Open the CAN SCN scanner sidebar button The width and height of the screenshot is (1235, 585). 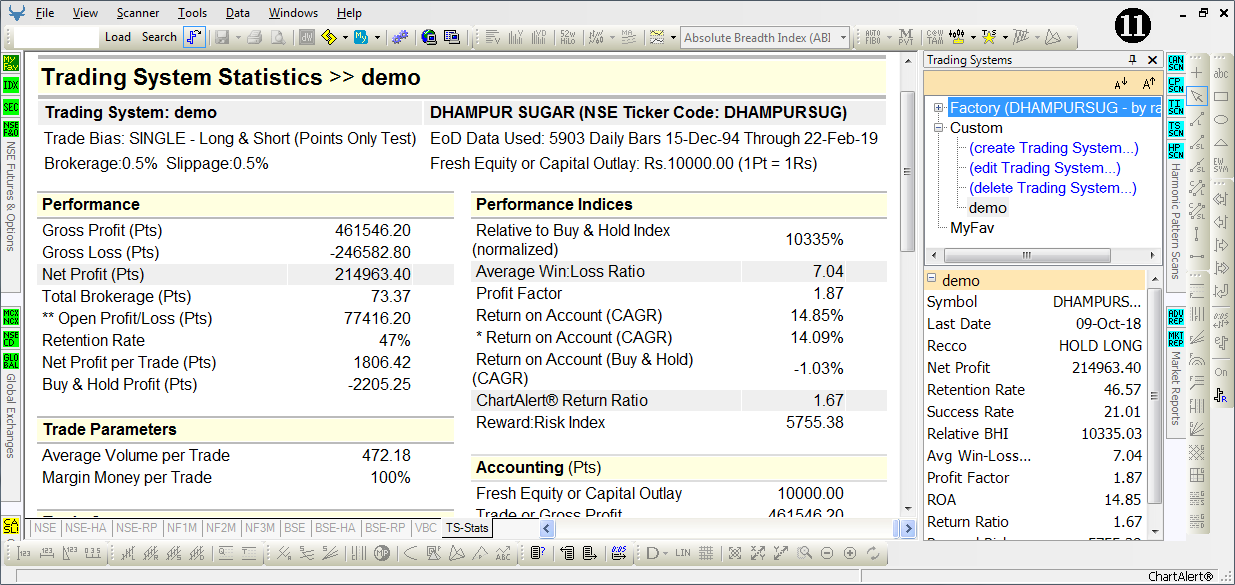point(1176,64)
